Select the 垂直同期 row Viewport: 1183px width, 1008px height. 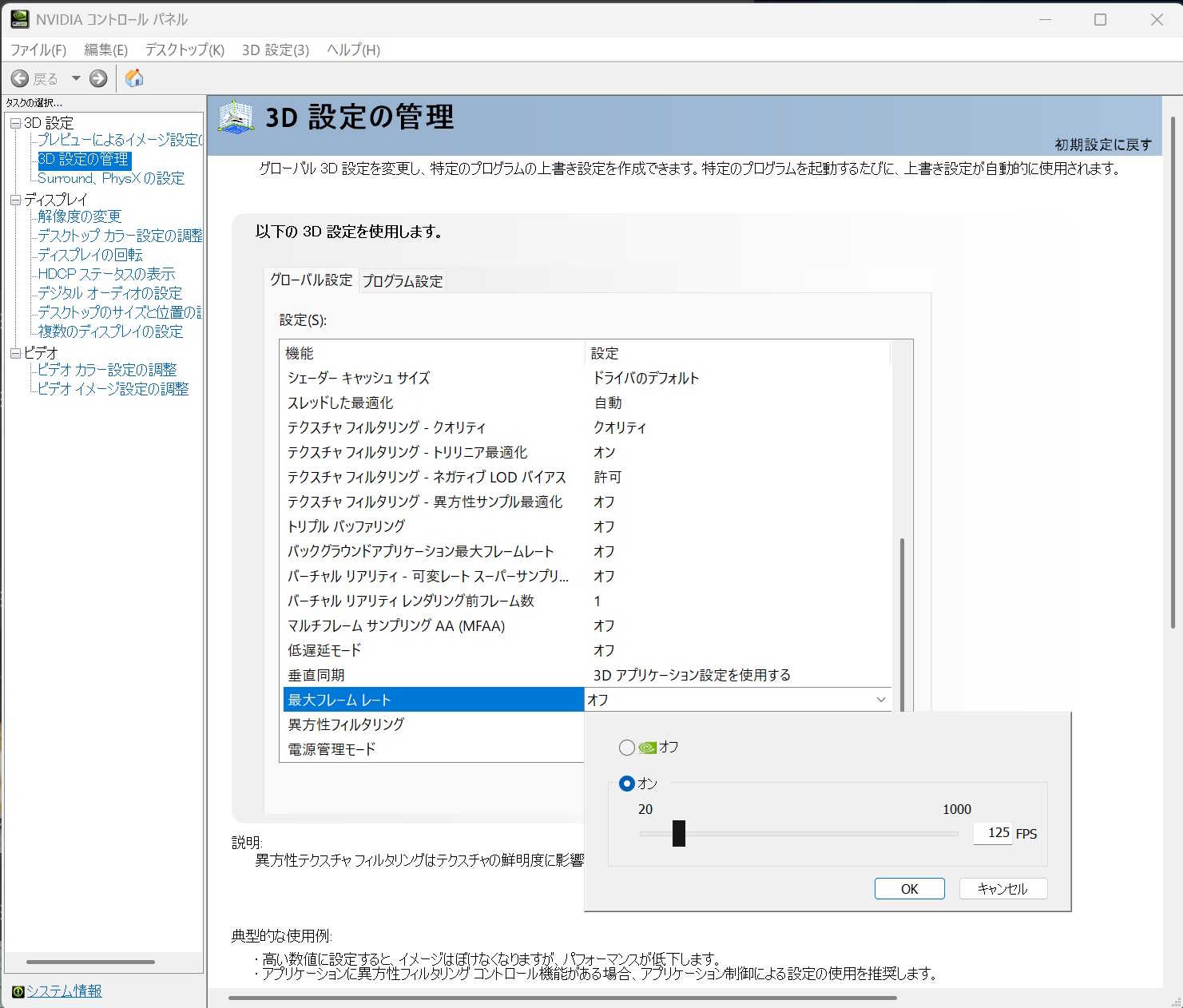pos(587,675)
